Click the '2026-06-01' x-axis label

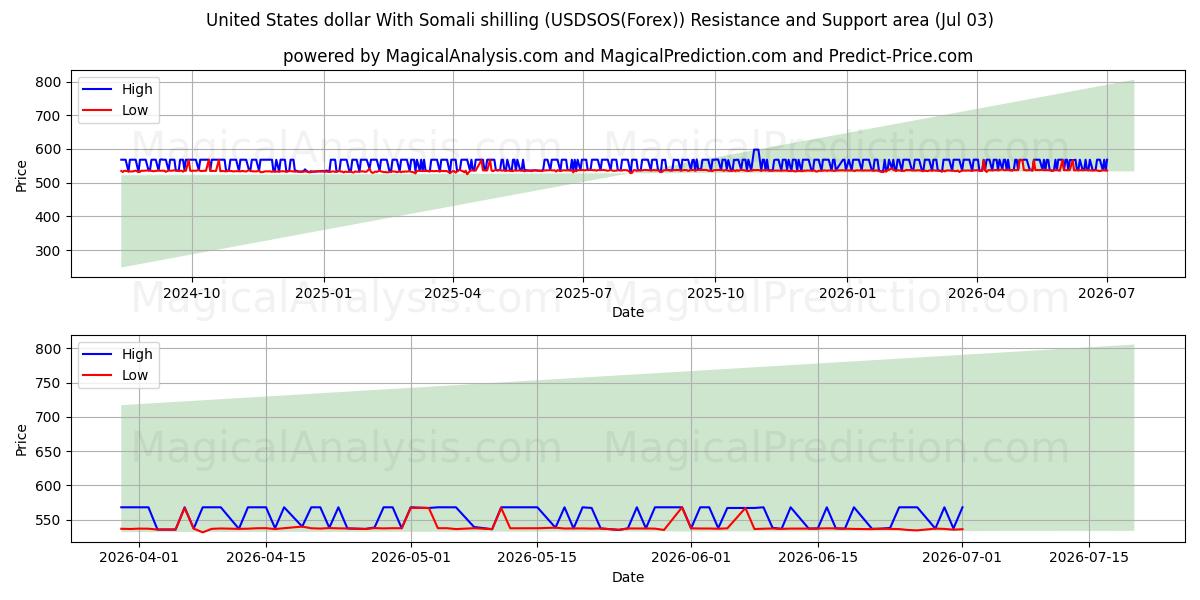click(692, 560)
